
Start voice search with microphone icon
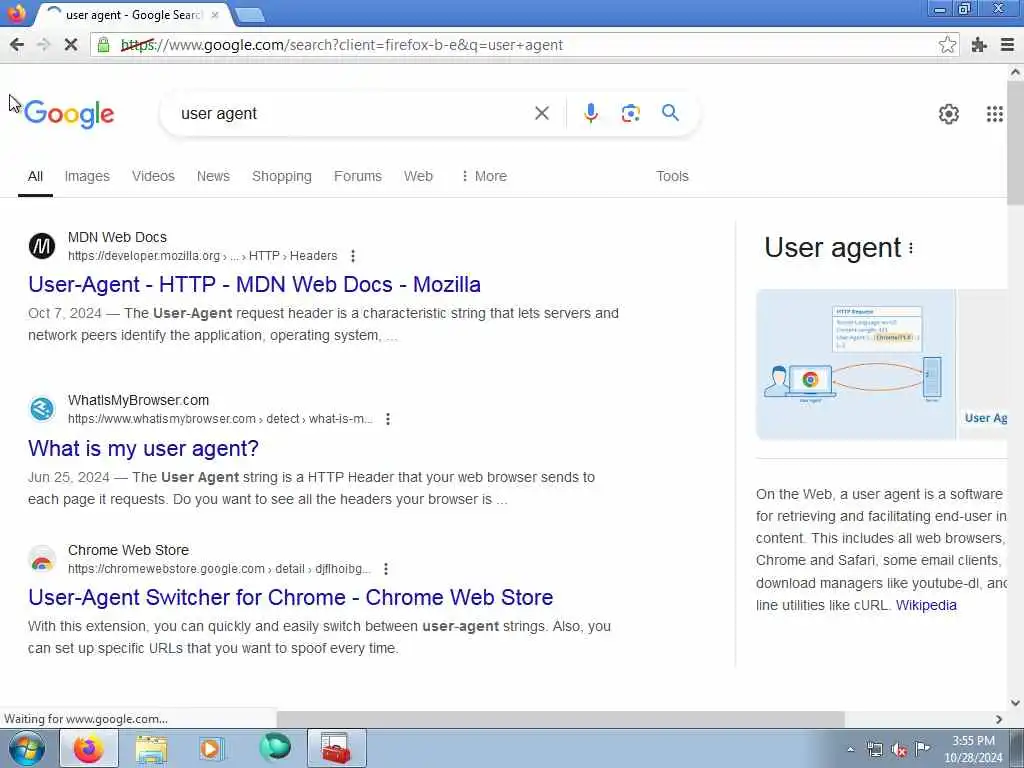[590, 113]
